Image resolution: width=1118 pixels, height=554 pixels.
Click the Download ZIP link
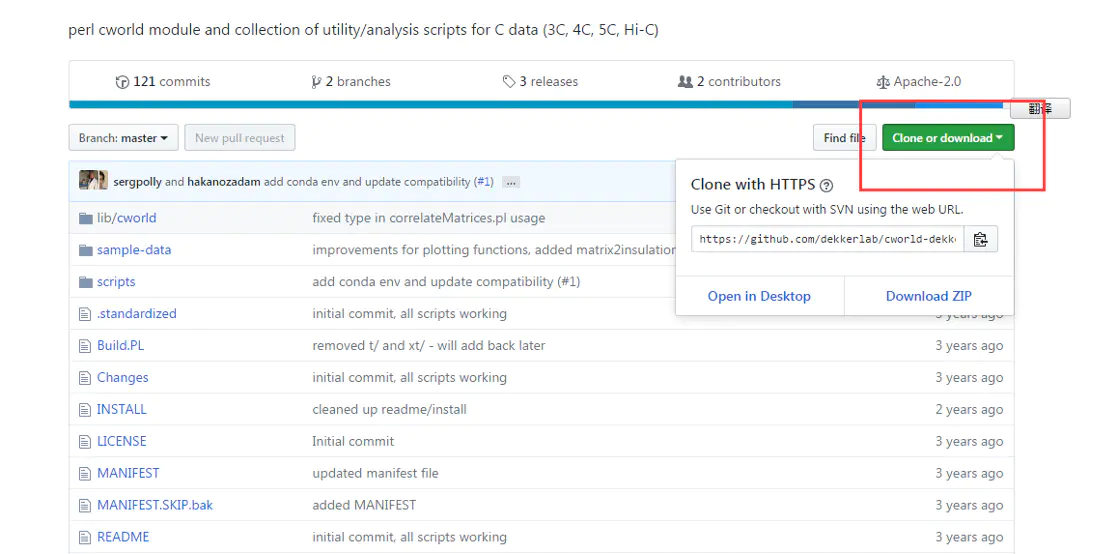[x=928, y=296]
